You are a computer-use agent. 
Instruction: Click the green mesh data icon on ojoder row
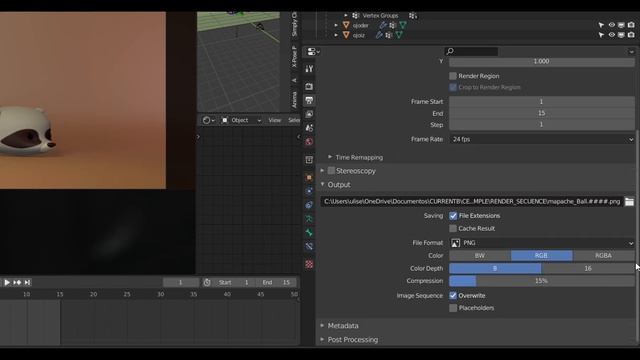click(403, 25)
